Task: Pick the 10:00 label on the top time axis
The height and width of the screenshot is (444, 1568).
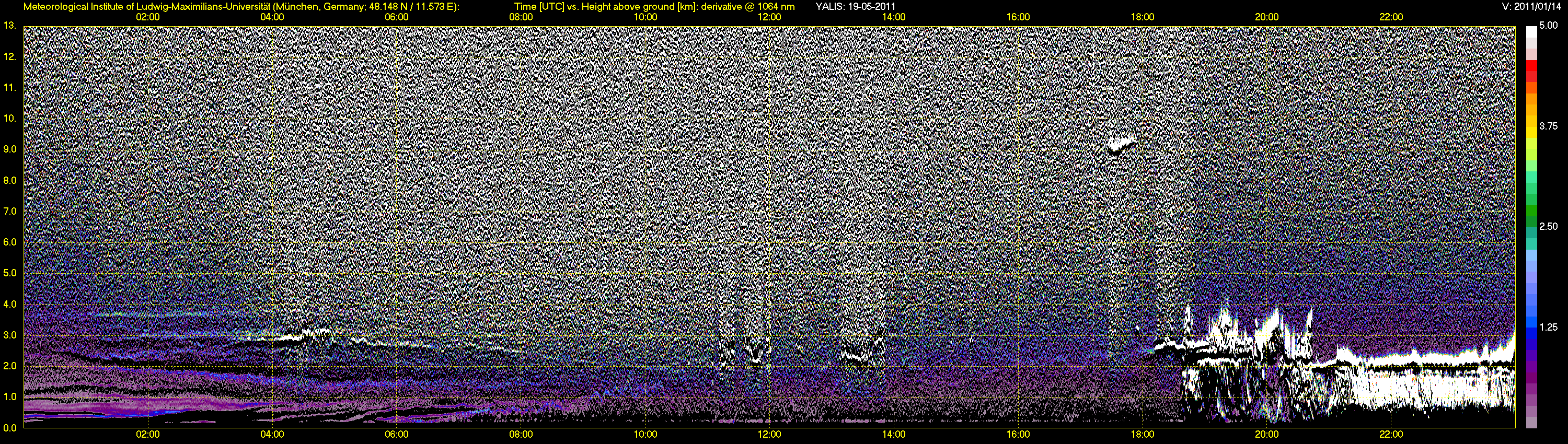Action: (645, 17)
